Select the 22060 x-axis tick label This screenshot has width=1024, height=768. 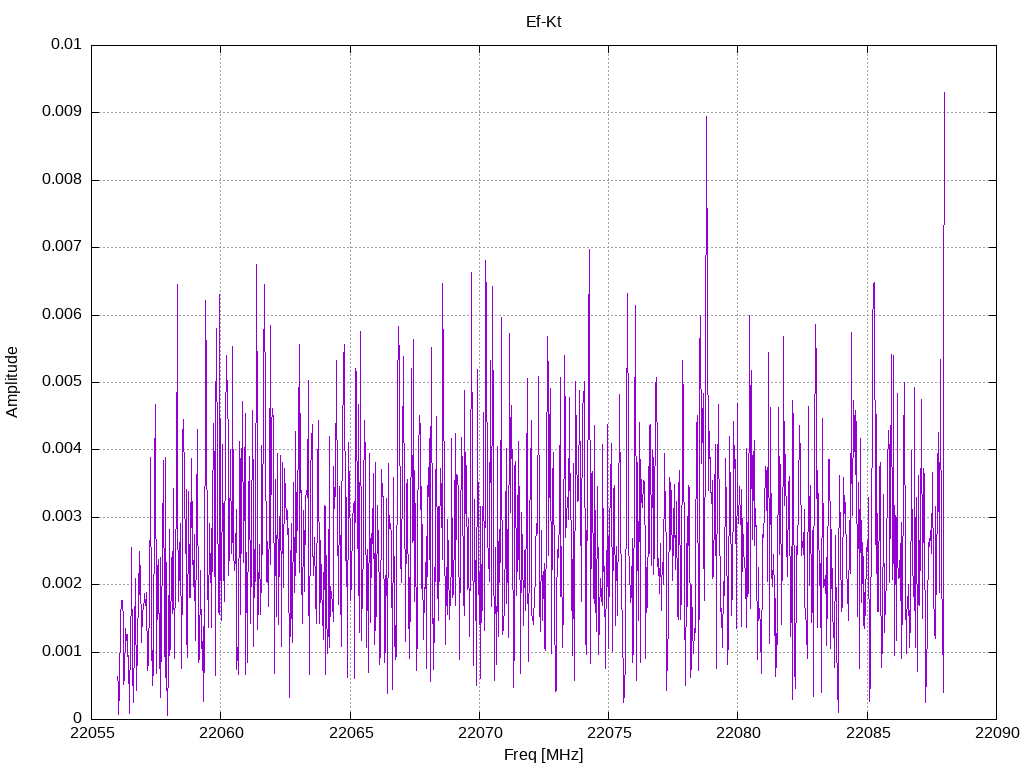coord(220,734)
